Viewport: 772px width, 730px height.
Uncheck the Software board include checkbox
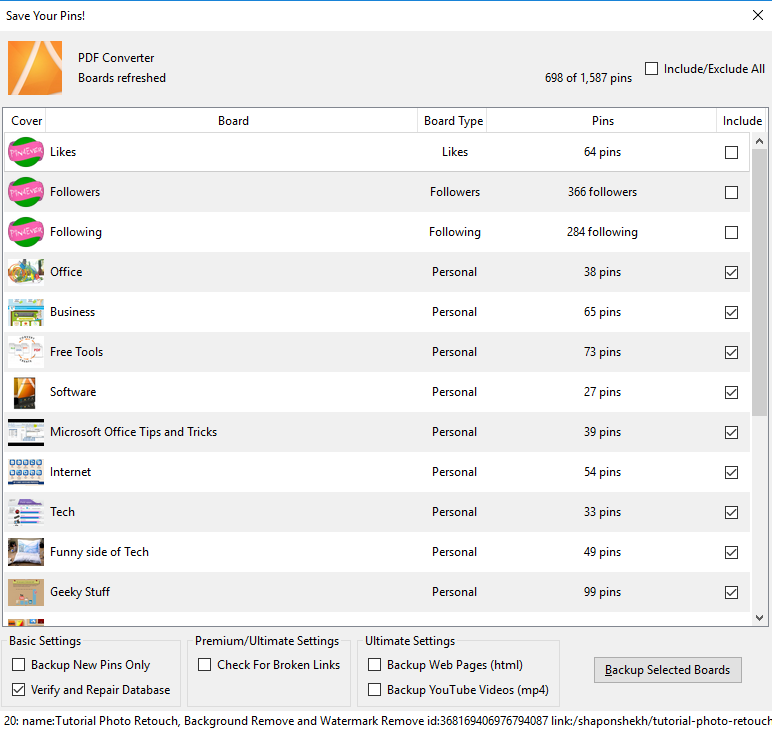click(x=732, y=392)
